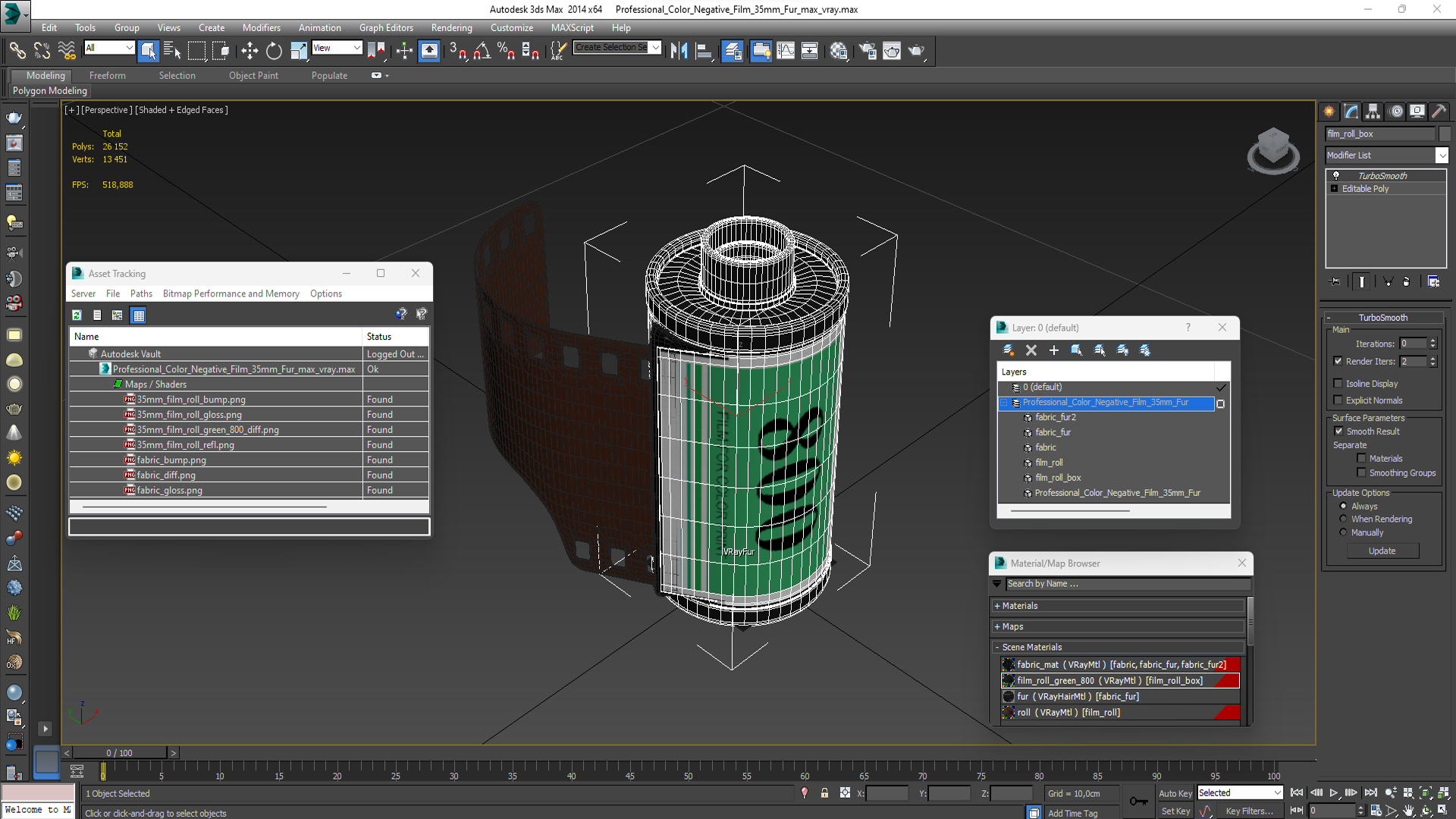Click the Select and Link chain icon
Image resolution: width=1456 pixels, height=819 pixels.
[17, 51]
